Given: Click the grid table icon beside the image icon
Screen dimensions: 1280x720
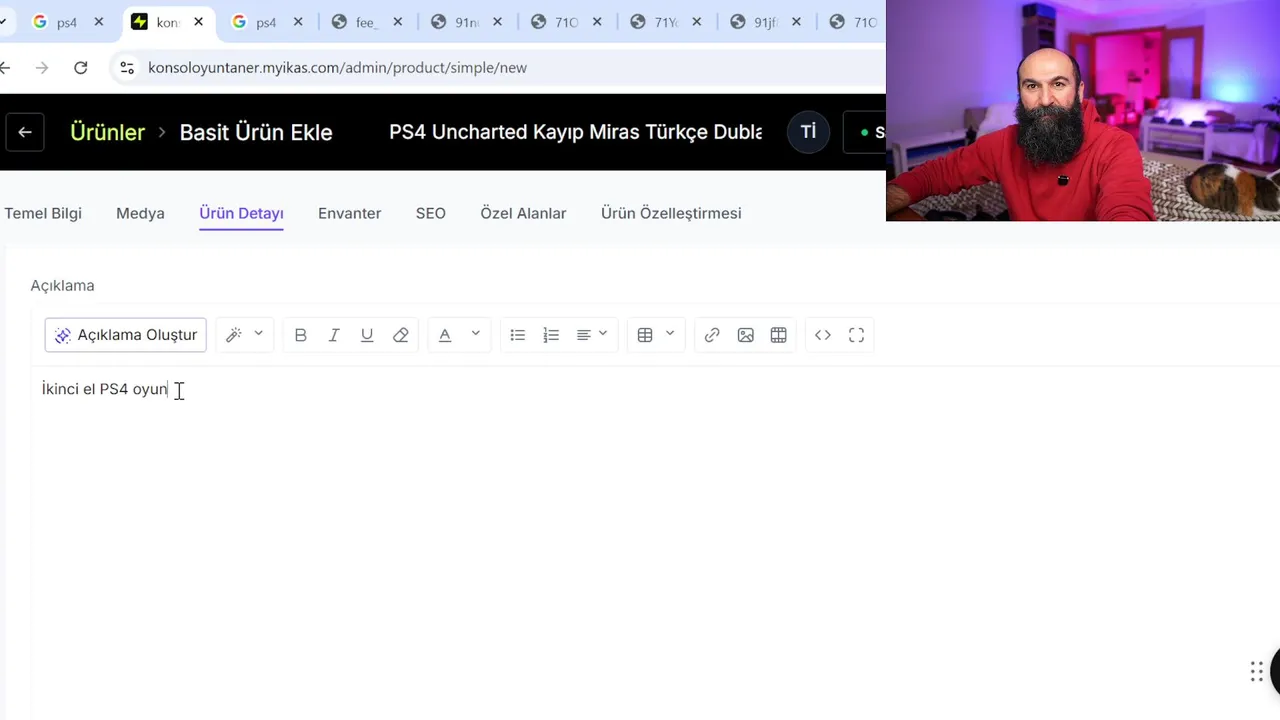Looking at the screenshot, I should tap(779, 335).
